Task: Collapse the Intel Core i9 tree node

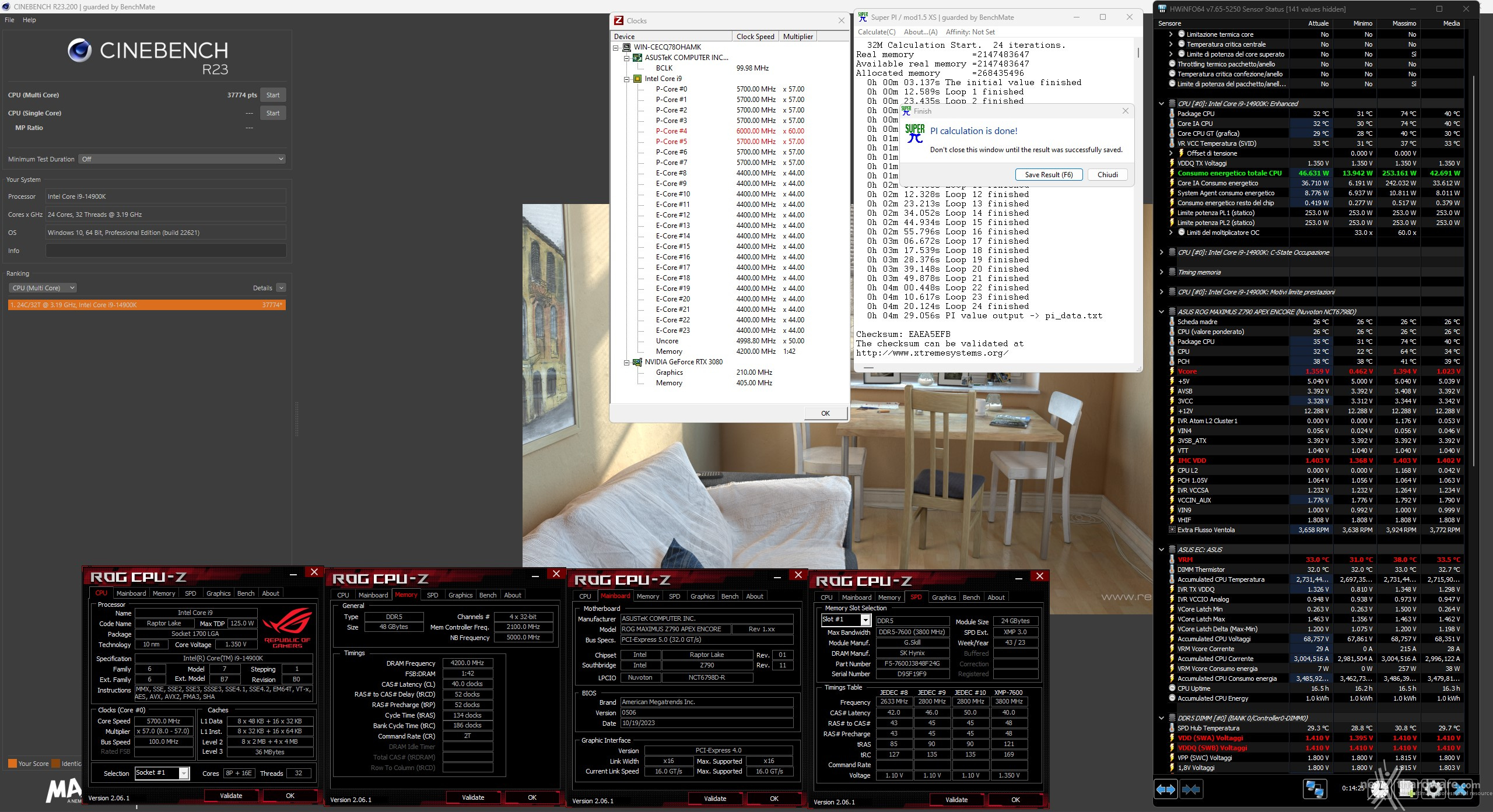Action: coord(627,79)
